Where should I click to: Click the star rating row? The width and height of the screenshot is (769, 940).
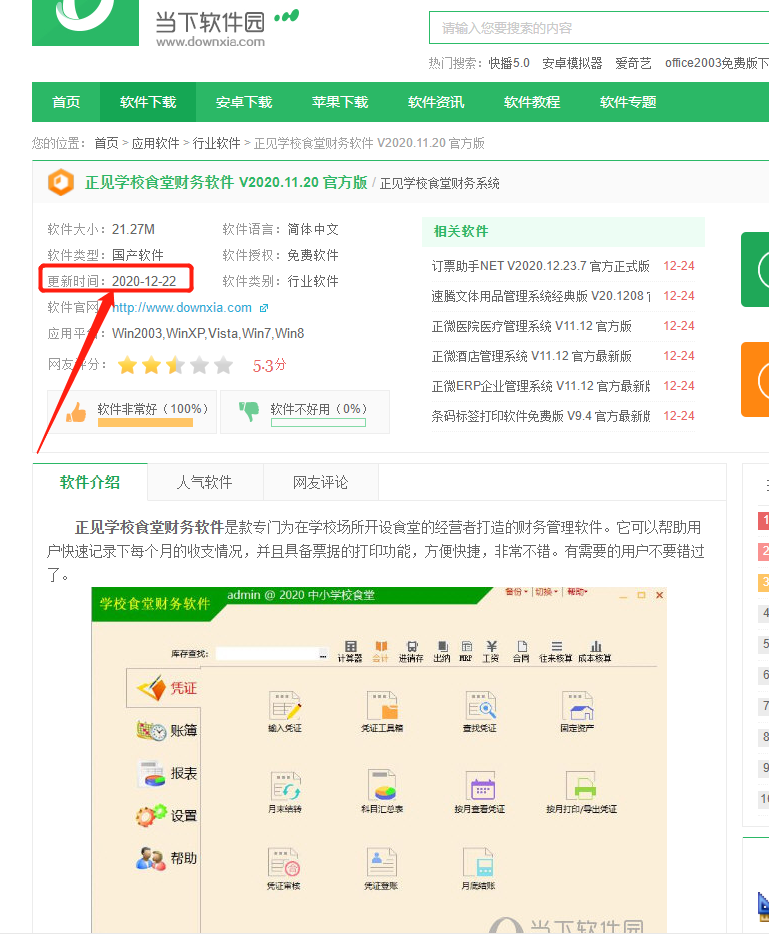pos(175,364)
